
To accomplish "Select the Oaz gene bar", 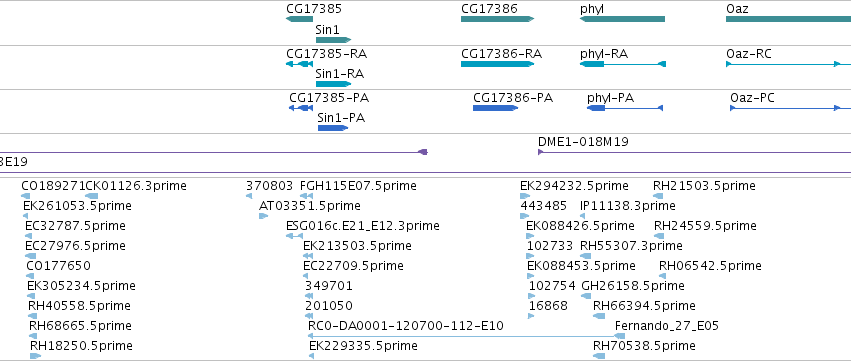I will coord(789,19).
